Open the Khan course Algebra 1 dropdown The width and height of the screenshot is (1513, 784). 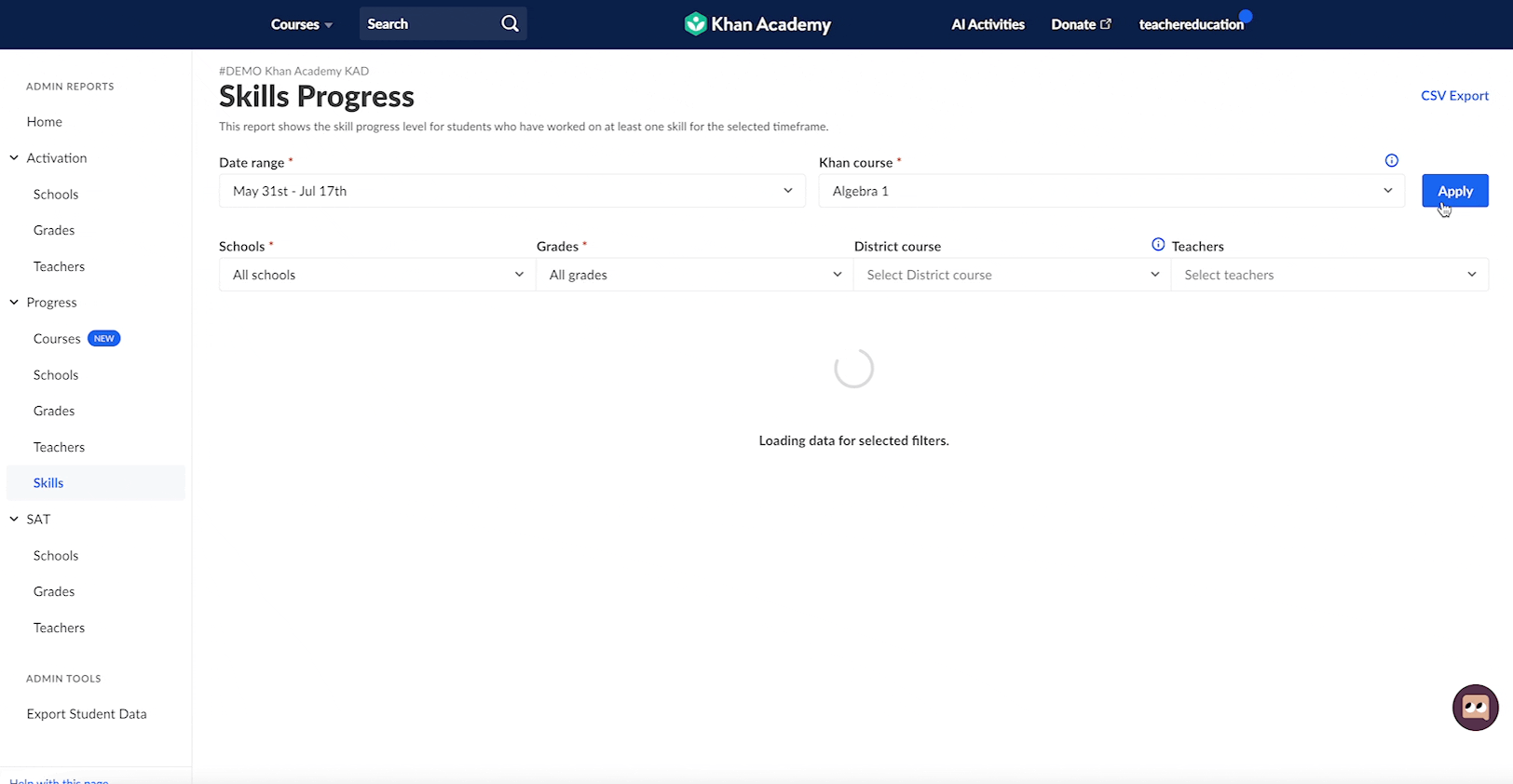pos(1111,191)
